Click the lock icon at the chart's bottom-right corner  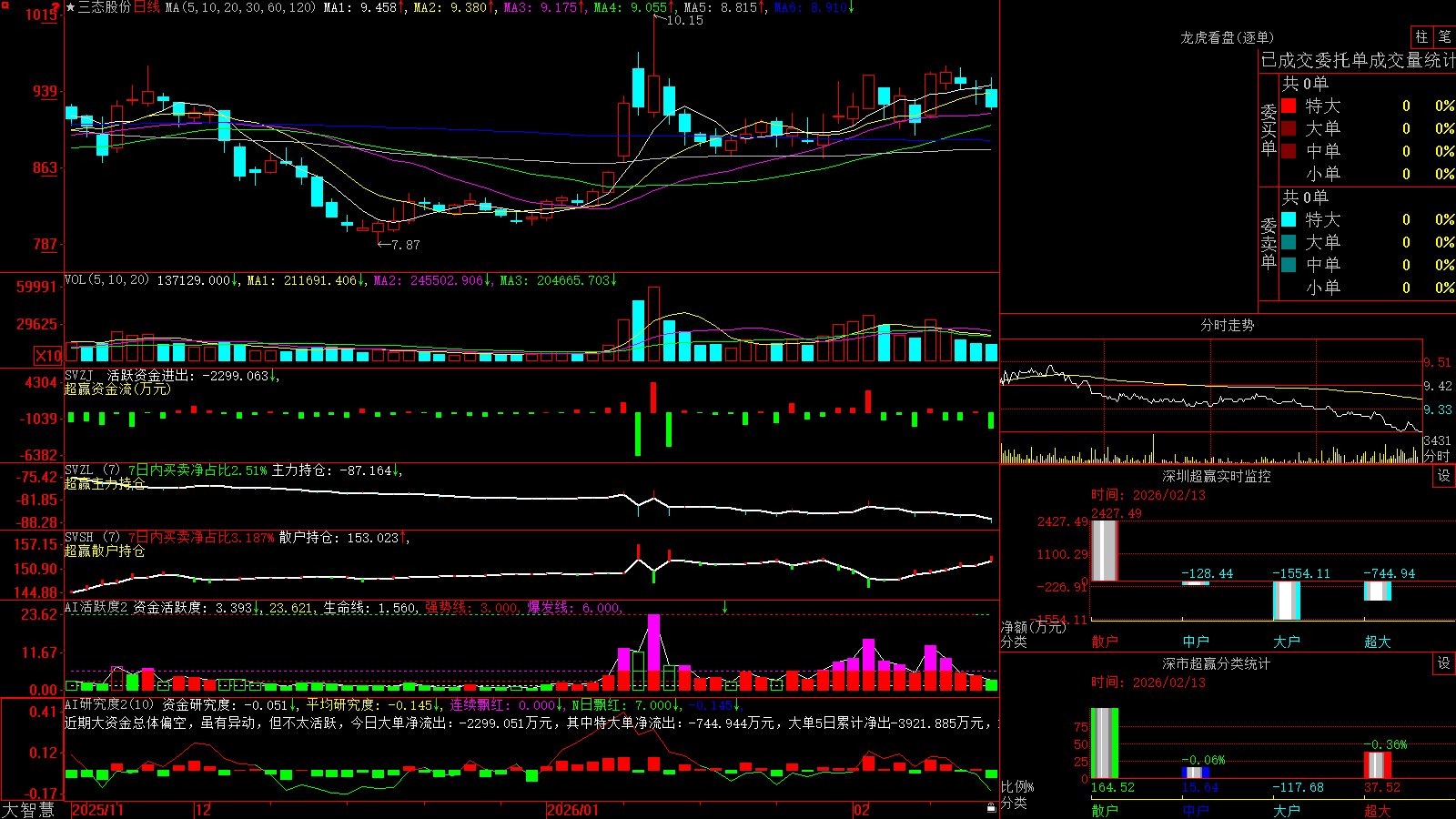coord(992,808)
